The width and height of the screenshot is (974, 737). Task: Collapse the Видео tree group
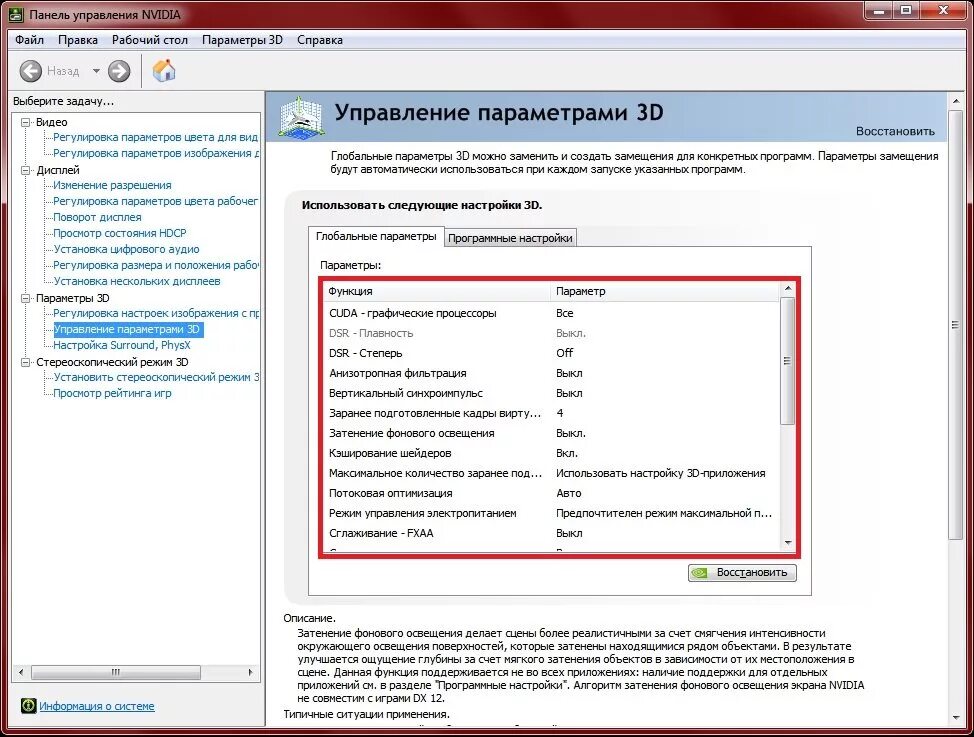(25, 122)
